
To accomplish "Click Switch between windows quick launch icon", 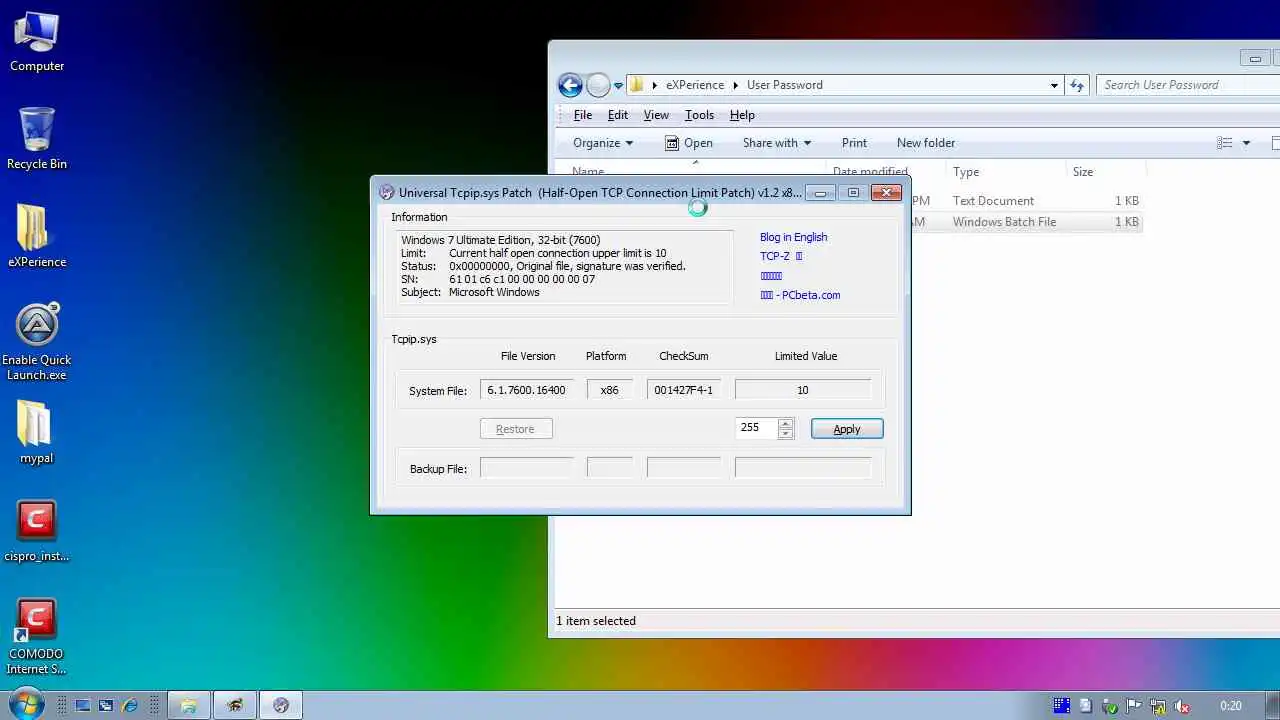I will click(106, 705).
